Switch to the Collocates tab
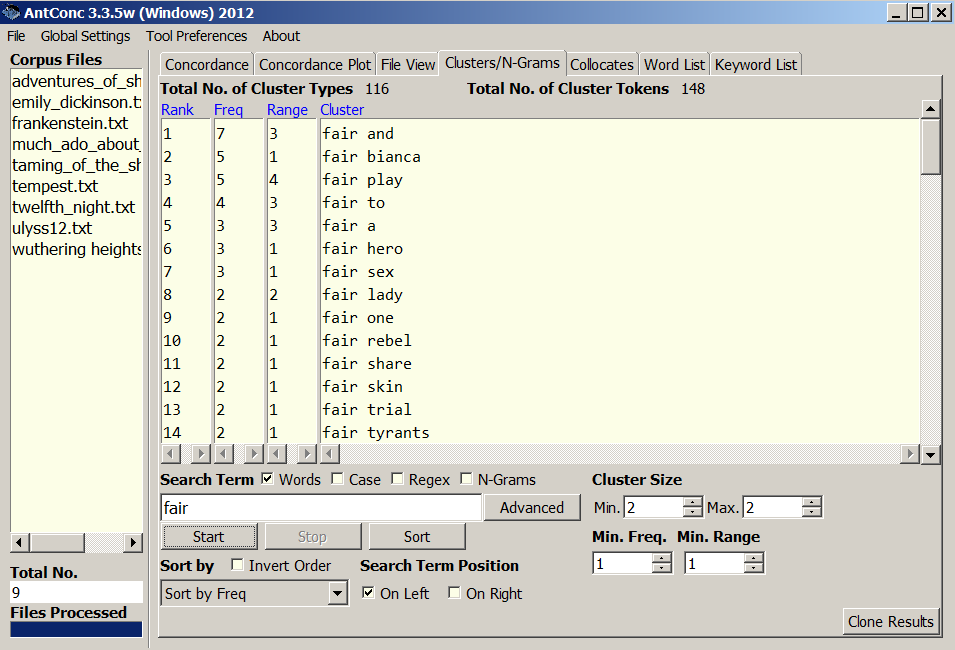955x650 pixels. coord(602,64)
